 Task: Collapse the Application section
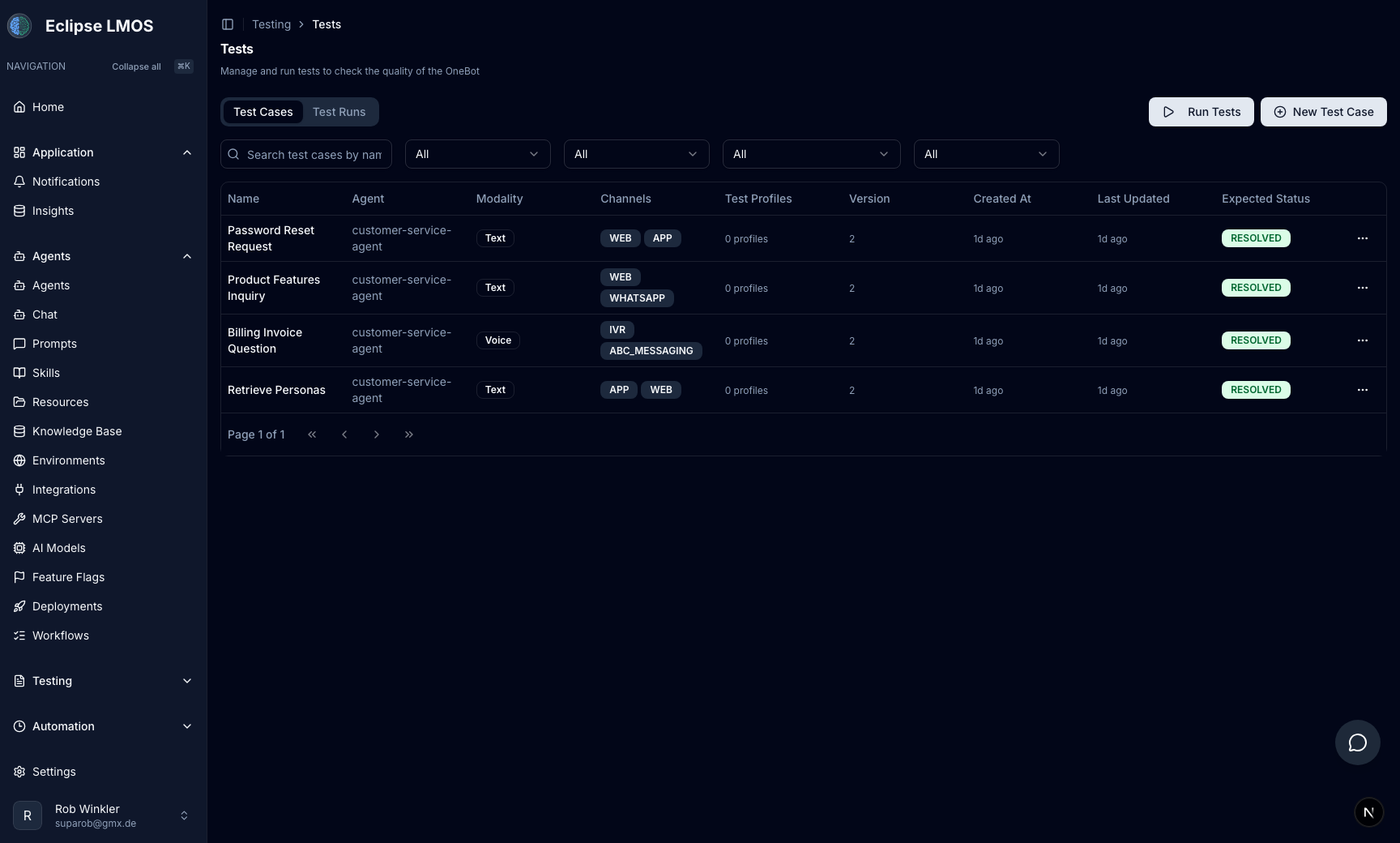click(x=104, y=152)
